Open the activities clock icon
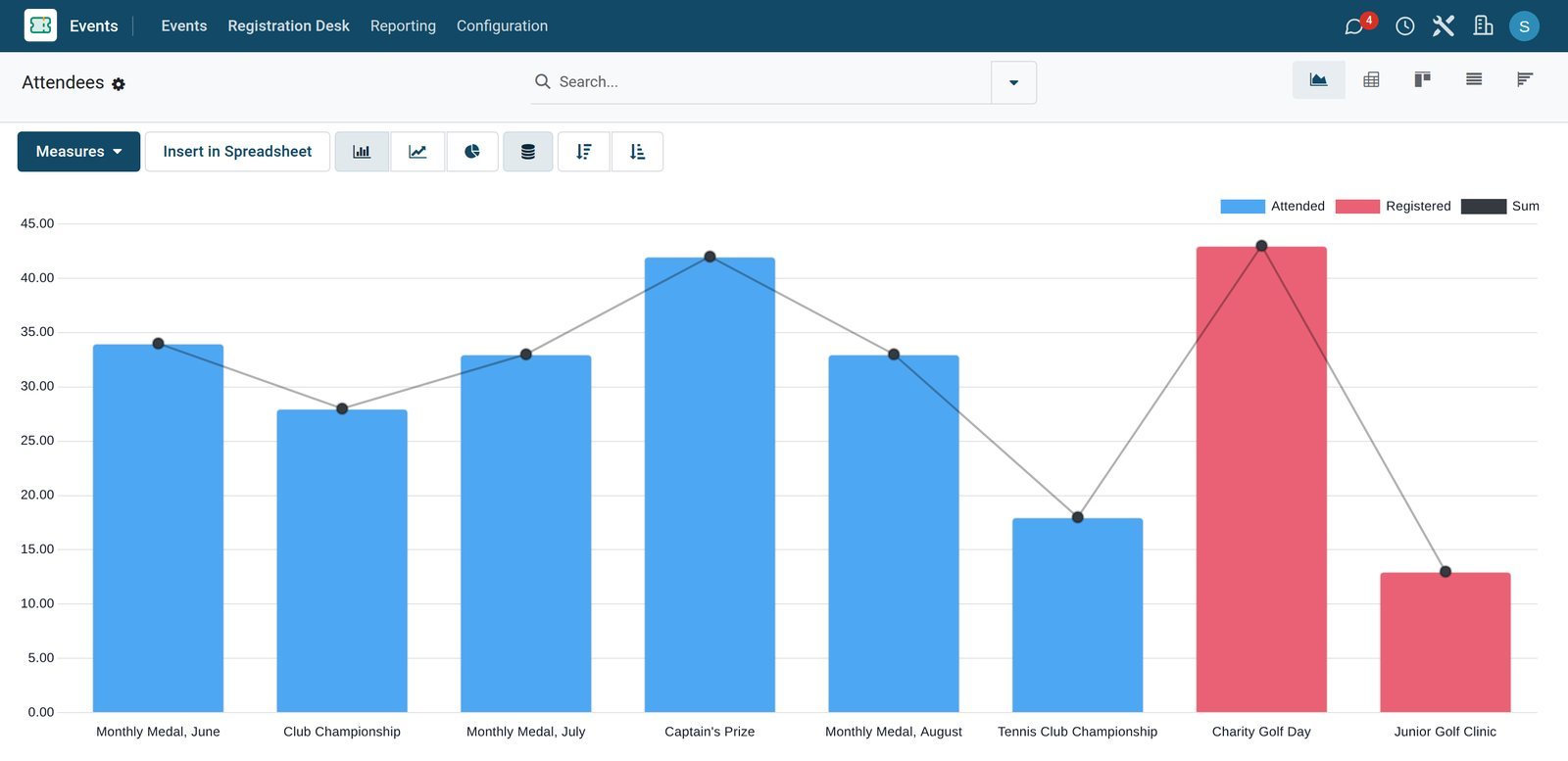Viewport: 1568px width, 761px height. (1404, 26)
